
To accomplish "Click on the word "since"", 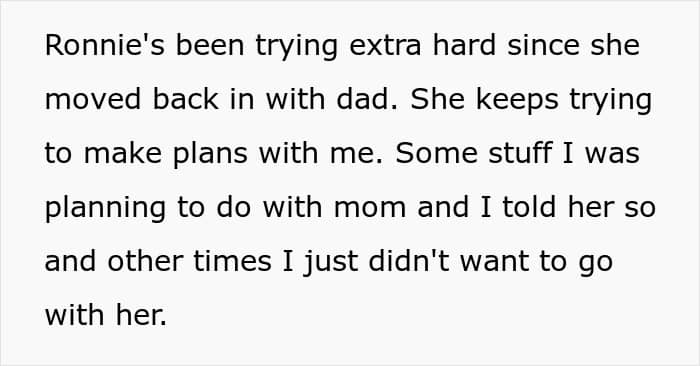I will tap(543, 45).
